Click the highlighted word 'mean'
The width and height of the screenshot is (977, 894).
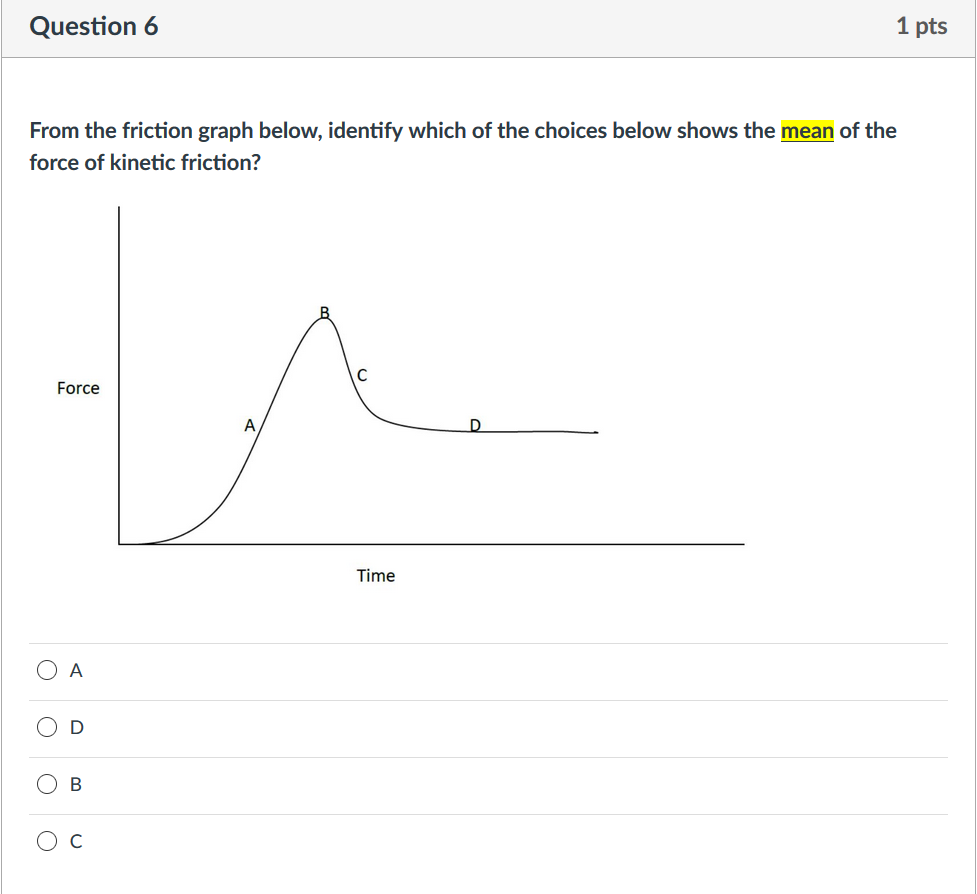(x=807, y=130)
